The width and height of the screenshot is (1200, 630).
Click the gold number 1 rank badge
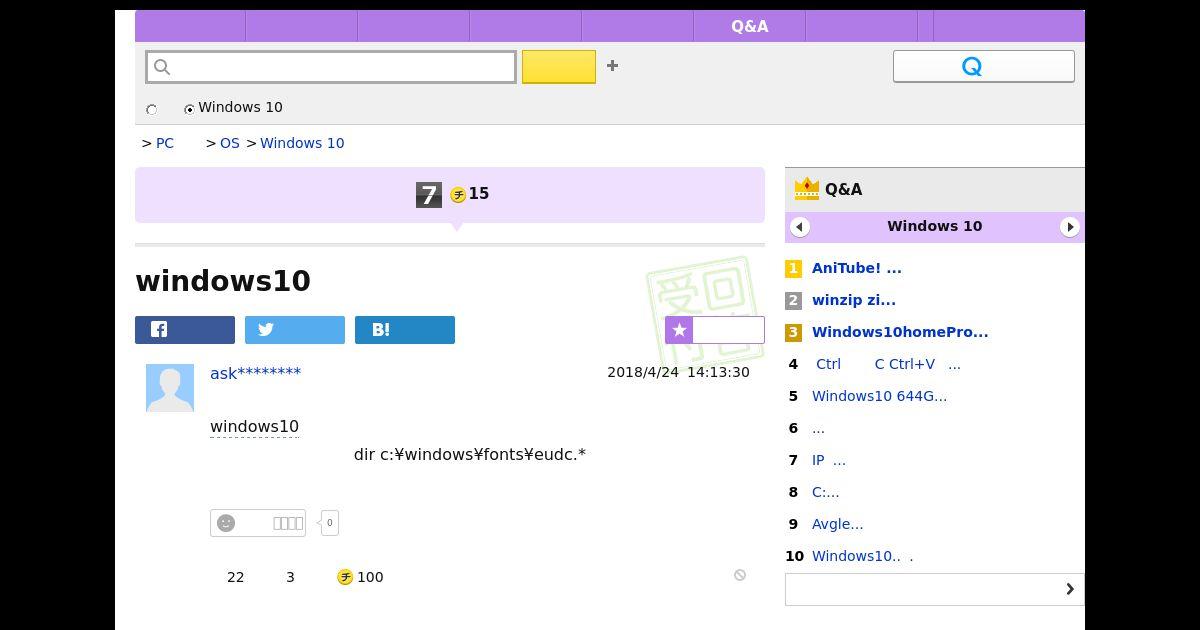[793, 268]
